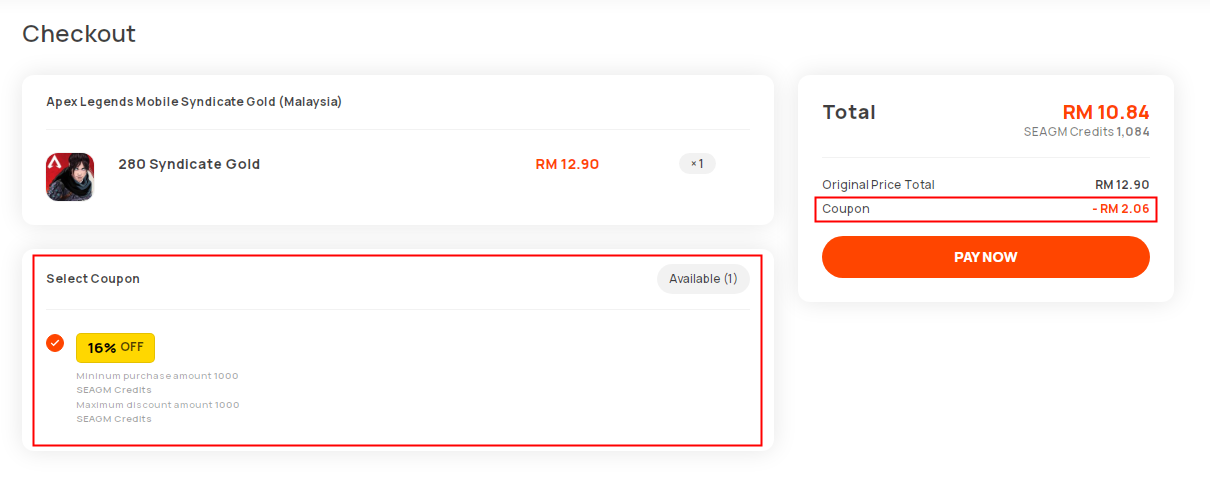Viewport: 1210px width, 478px height.
Task: Click the 280 Syndicate Gold item name
Action: pos(189,164)
